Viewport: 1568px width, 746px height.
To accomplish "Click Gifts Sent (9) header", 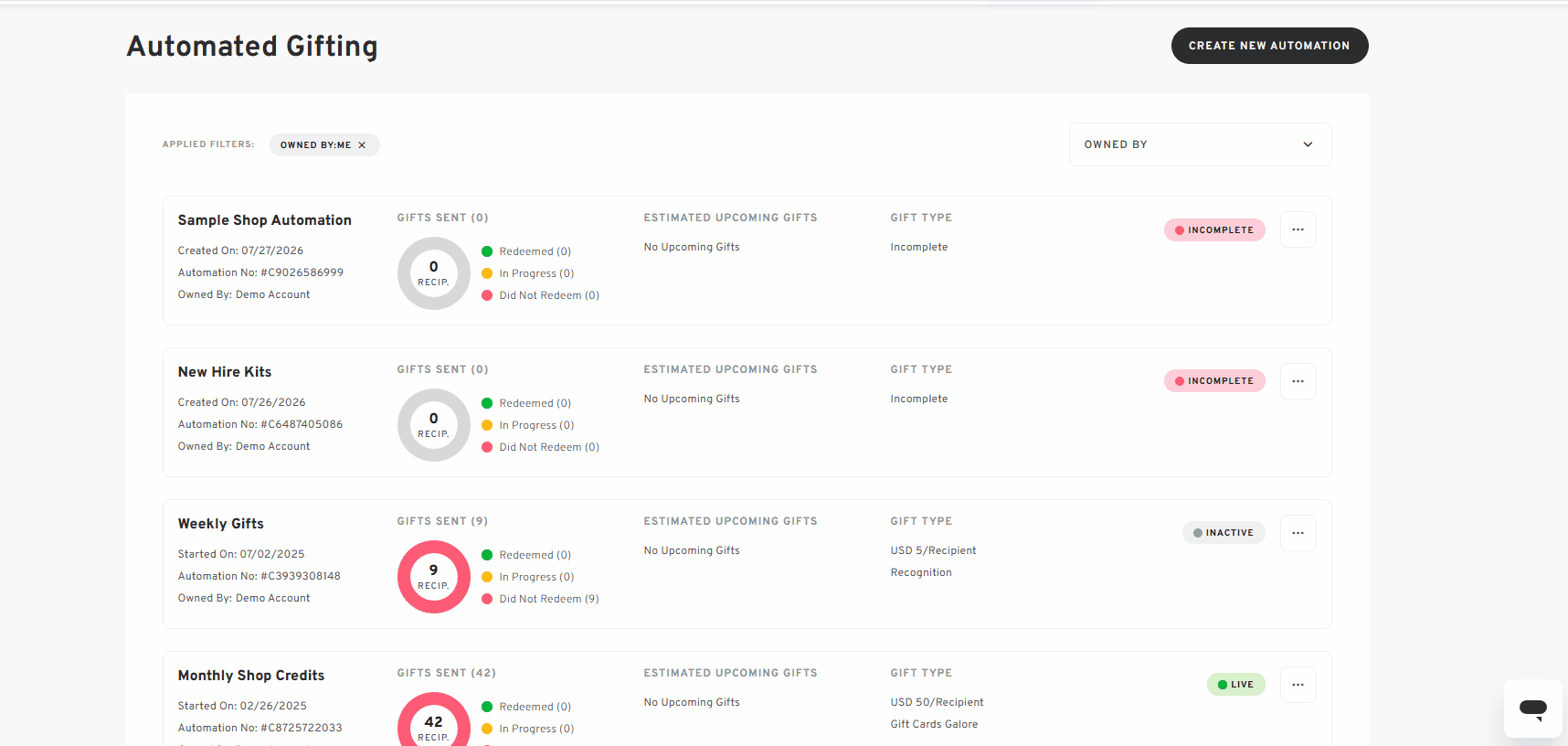I will 442,521.
